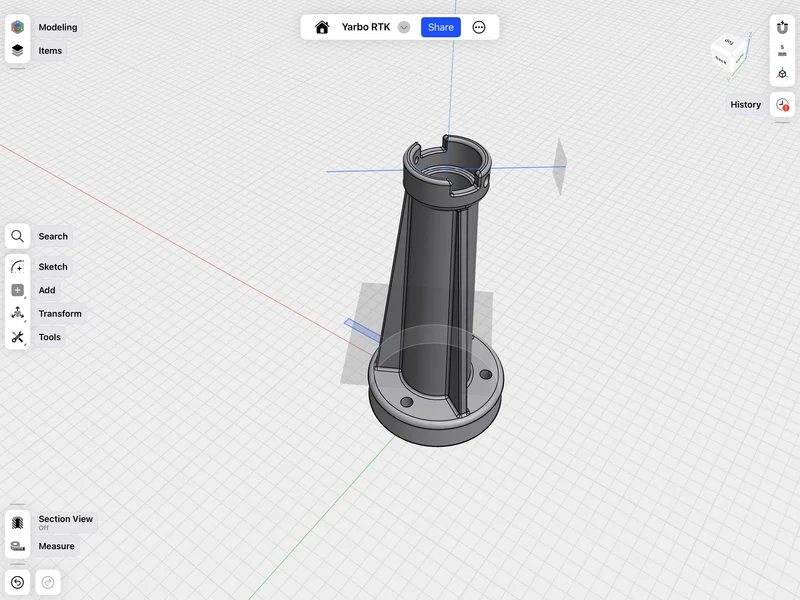Screen dimensions: 800x600
Task: Open the Add plus icon
Action: point(17,290)
